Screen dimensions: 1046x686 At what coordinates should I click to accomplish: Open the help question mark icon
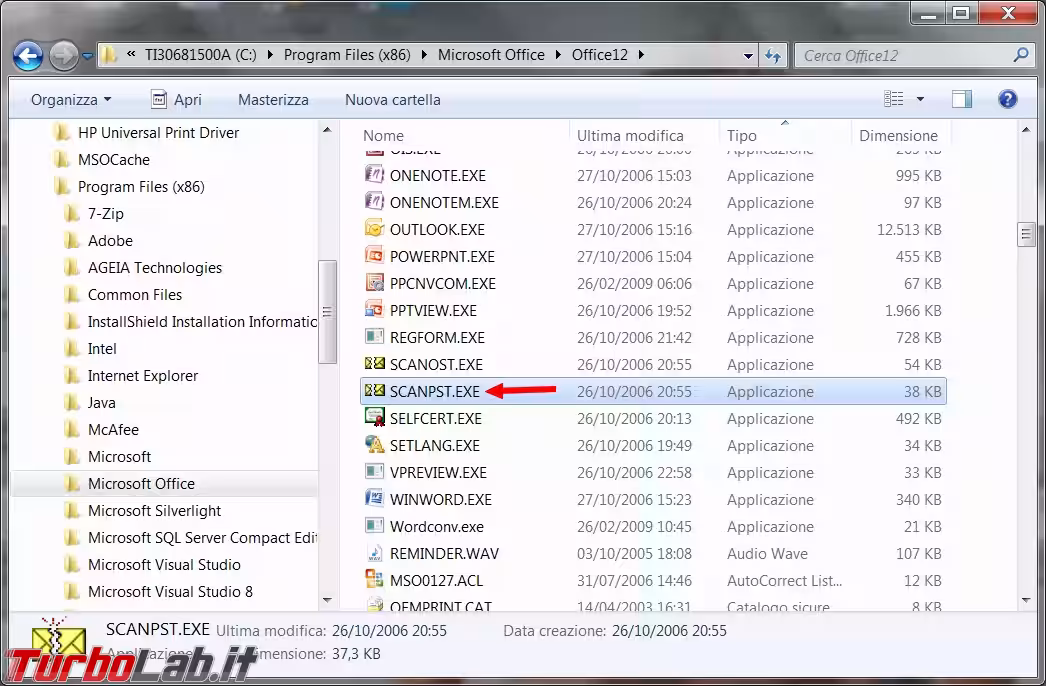tap(1007, 99)
